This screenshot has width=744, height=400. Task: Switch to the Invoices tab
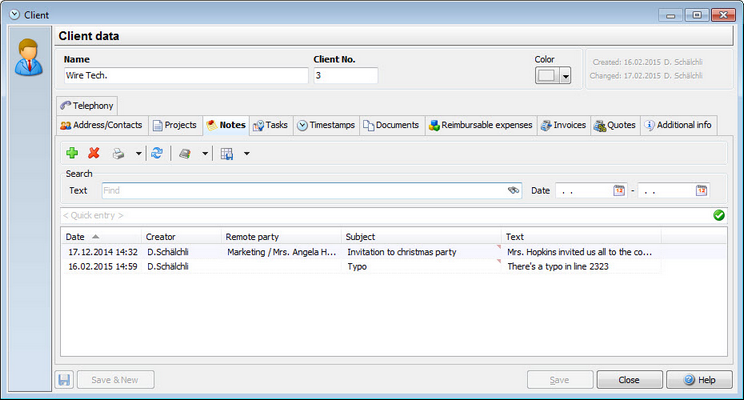563,125
